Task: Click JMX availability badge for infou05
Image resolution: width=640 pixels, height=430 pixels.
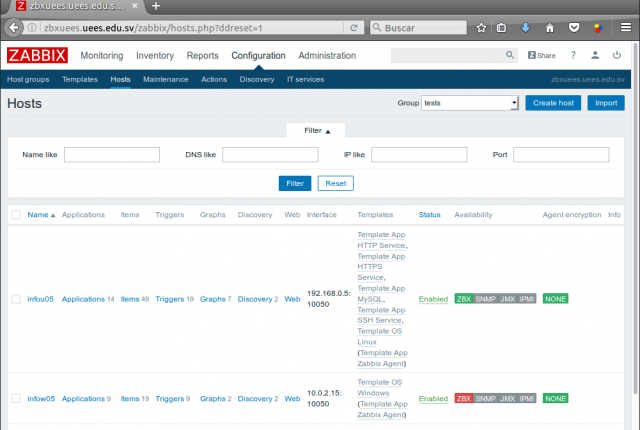Action: [x=507, y=299]
